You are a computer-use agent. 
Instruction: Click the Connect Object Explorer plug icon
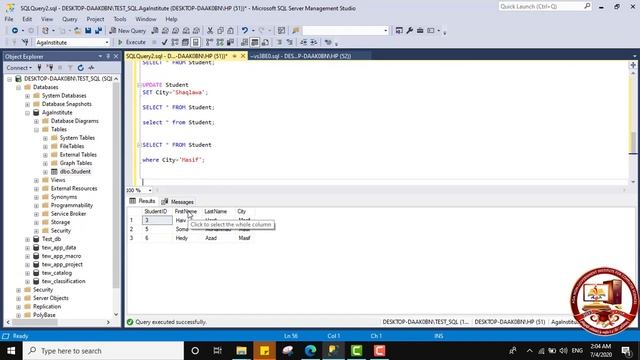point(40,68)
